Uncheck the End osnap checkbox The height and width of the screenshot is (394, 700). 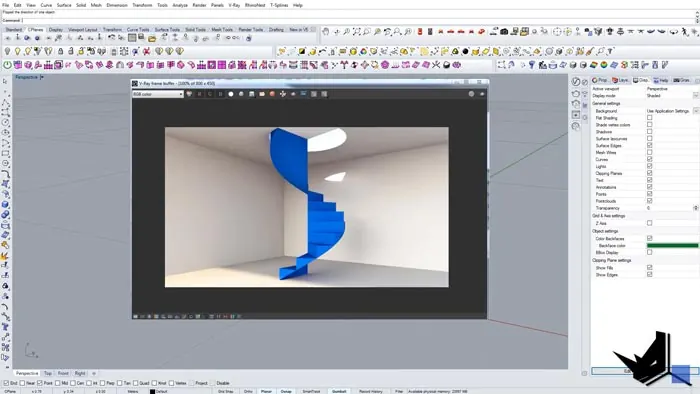coord(6,383)
